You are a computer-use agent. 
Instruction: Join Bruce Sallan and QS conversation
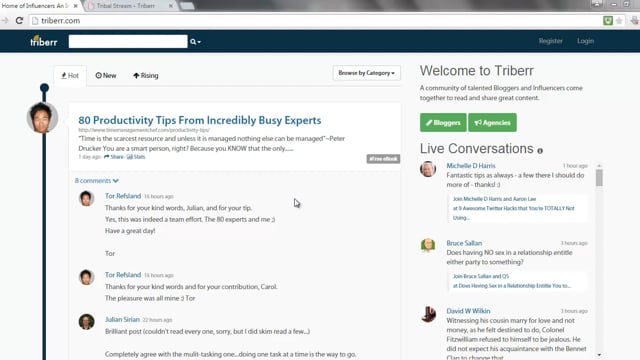481,276
